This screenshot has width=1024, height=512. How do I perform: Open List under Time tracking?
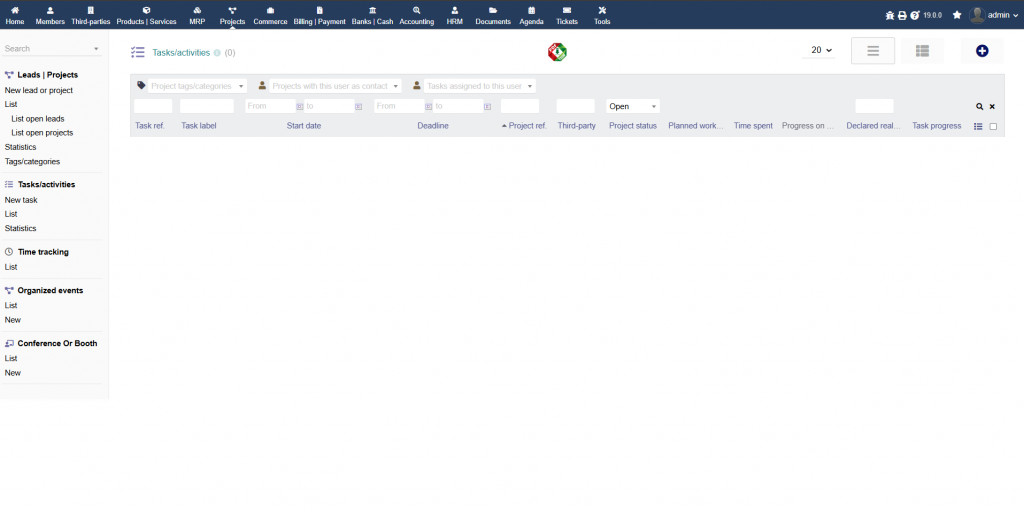(11, 267)
